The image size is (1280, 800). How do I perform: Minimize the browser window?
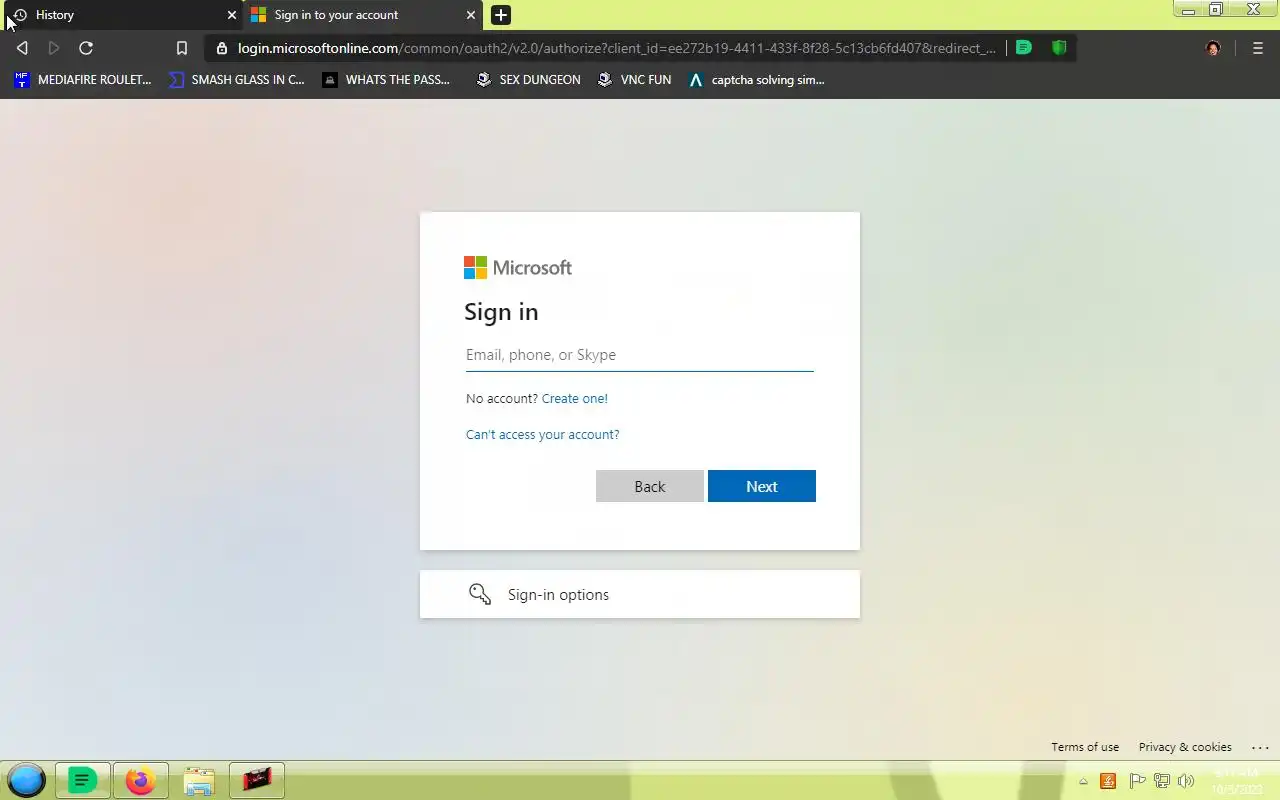click(1188, 10)
